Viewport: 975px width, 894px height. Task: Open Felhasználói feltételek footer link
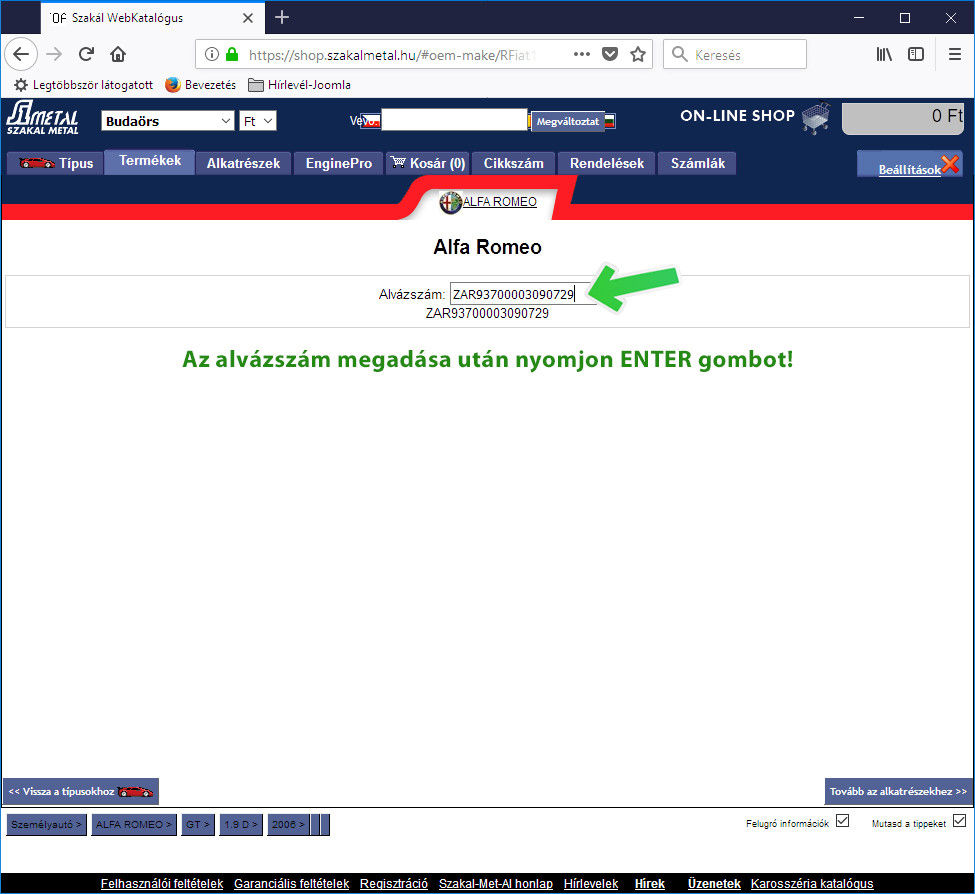pyautogui.click(x=162, y=883)
